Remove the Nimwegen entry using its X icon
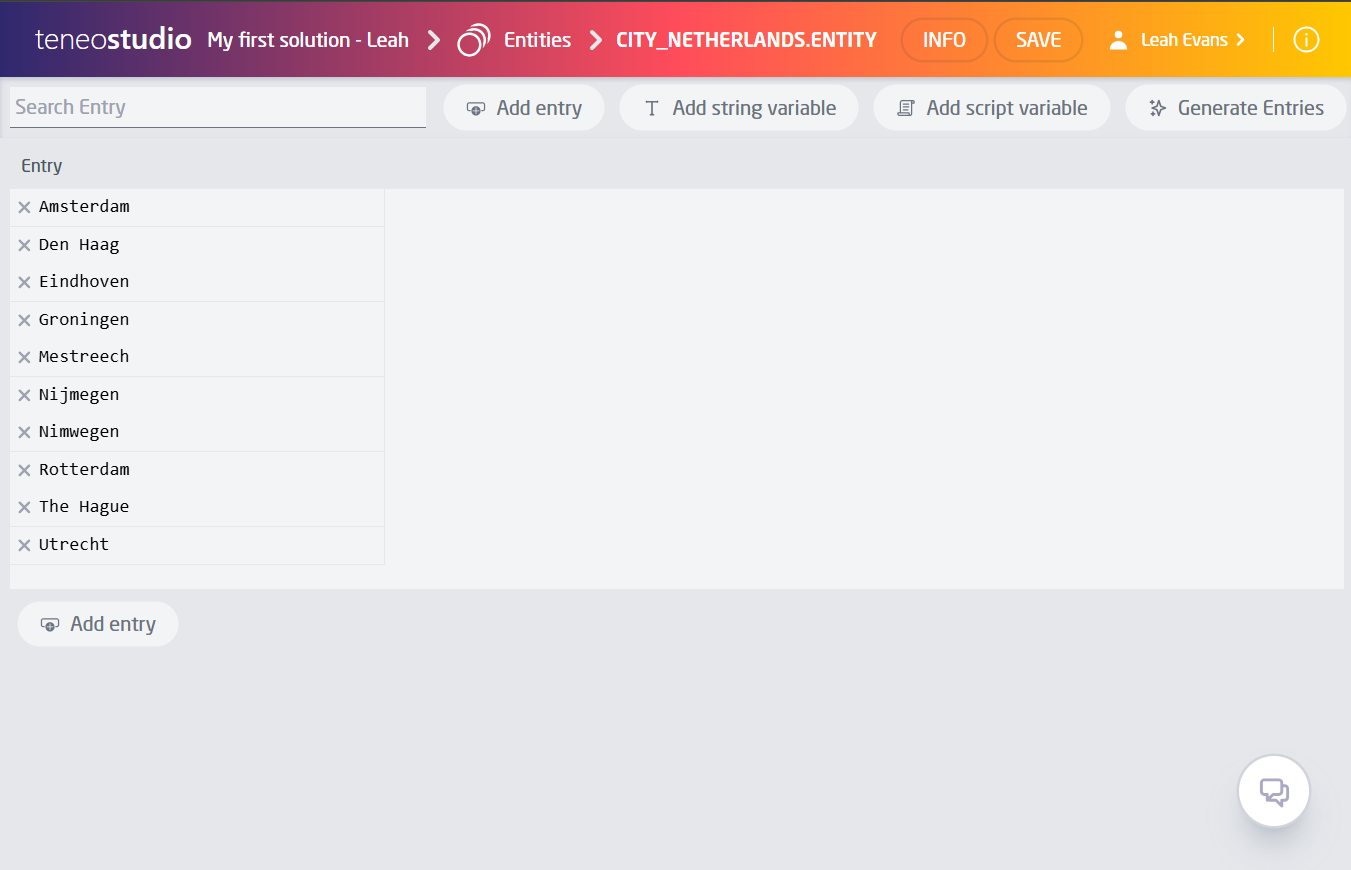The width and height of the screenshot is (1351, 870). [x=24, y=433]
